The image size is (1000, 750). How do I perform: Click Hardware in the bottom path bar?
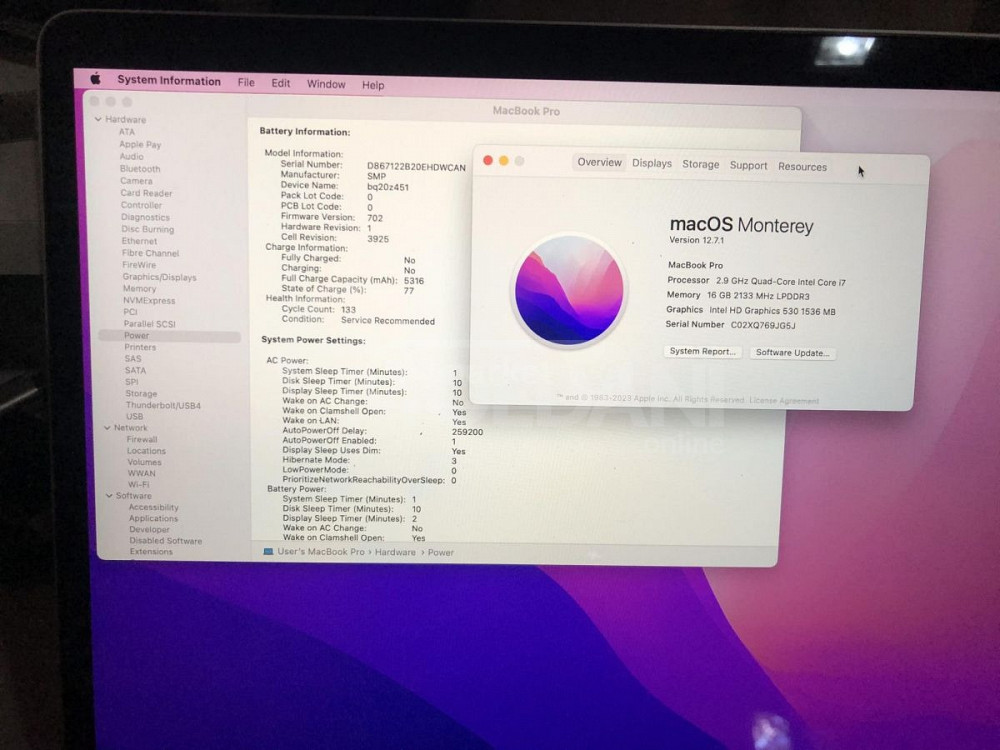(x=395, y=552)
